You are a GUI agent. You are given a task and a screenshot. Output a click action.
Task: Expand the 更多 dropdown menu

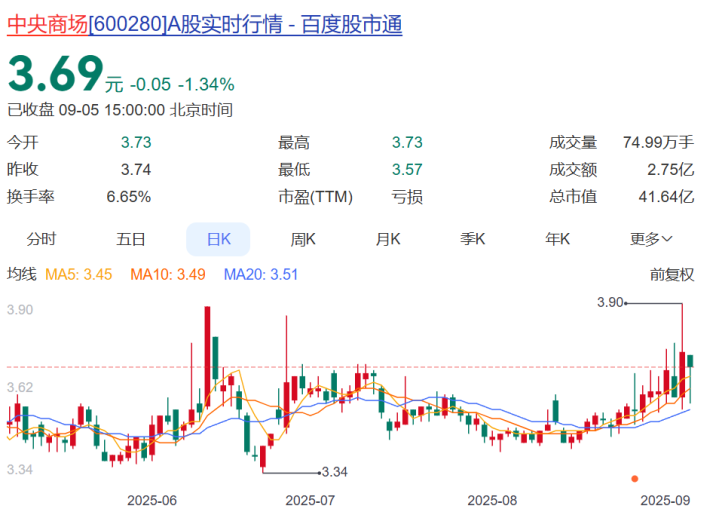pos(651,239)
